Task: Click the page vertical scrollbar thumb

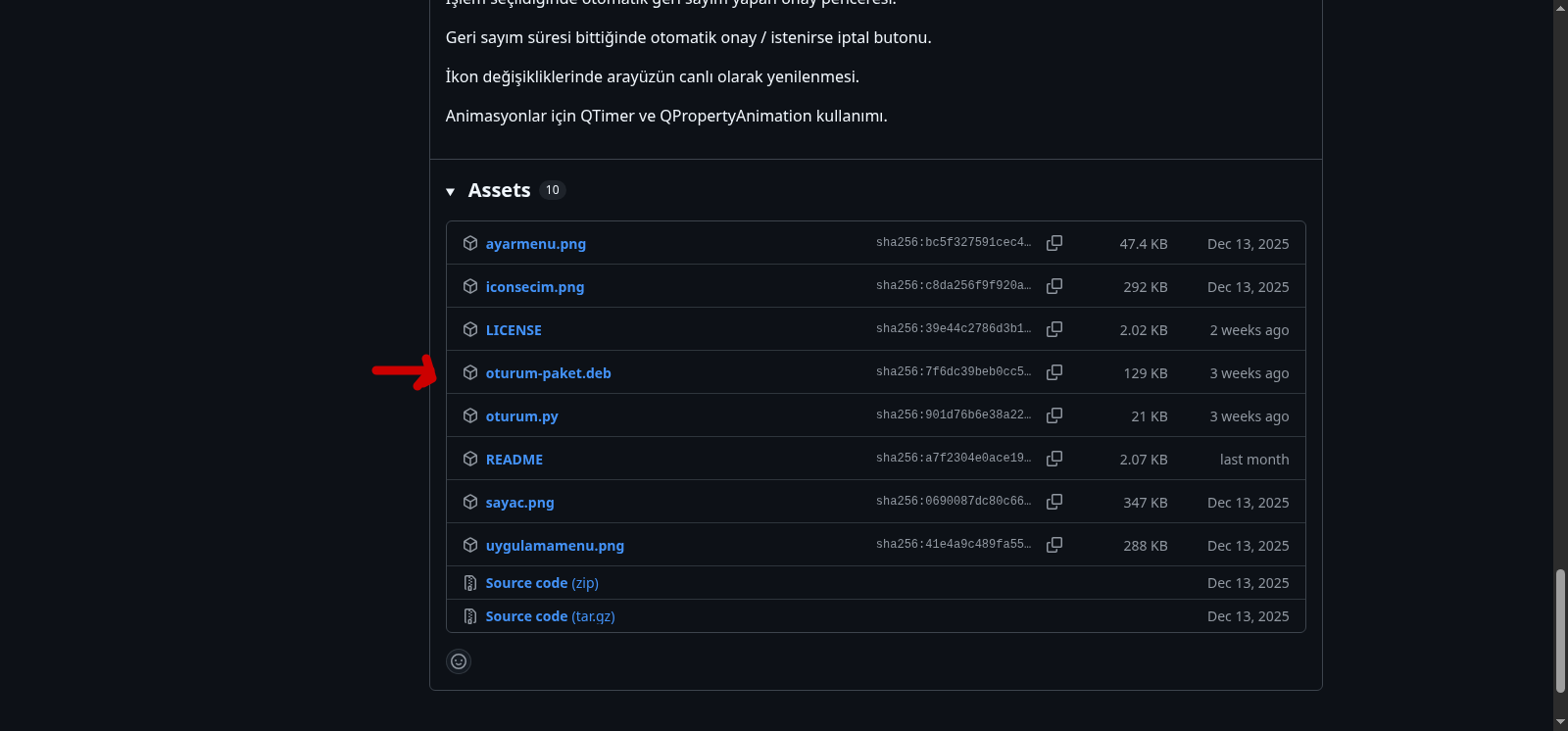Action: tap(1560, 630)
